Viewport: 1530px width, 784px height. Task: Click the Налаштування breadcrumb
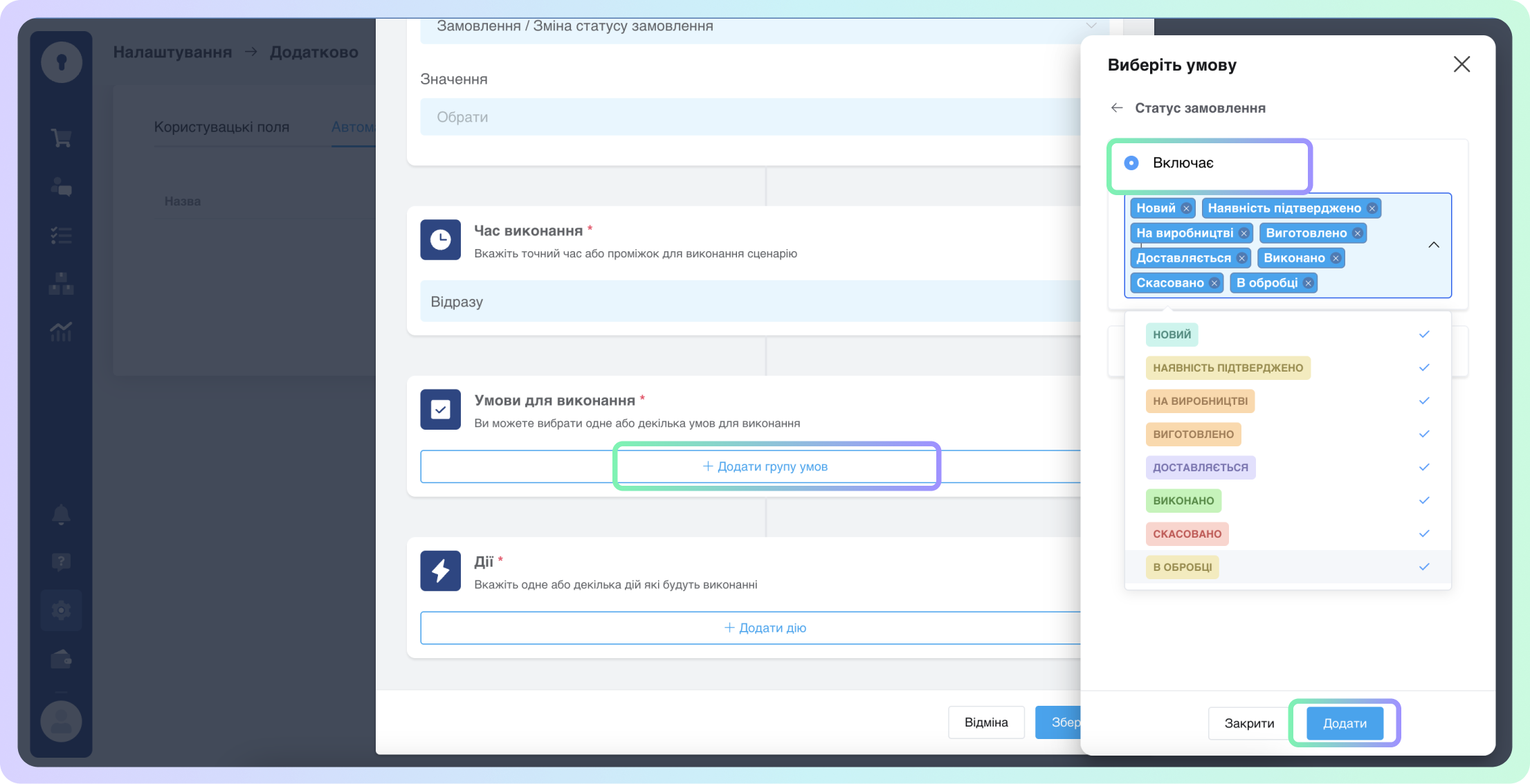[172, 52]
